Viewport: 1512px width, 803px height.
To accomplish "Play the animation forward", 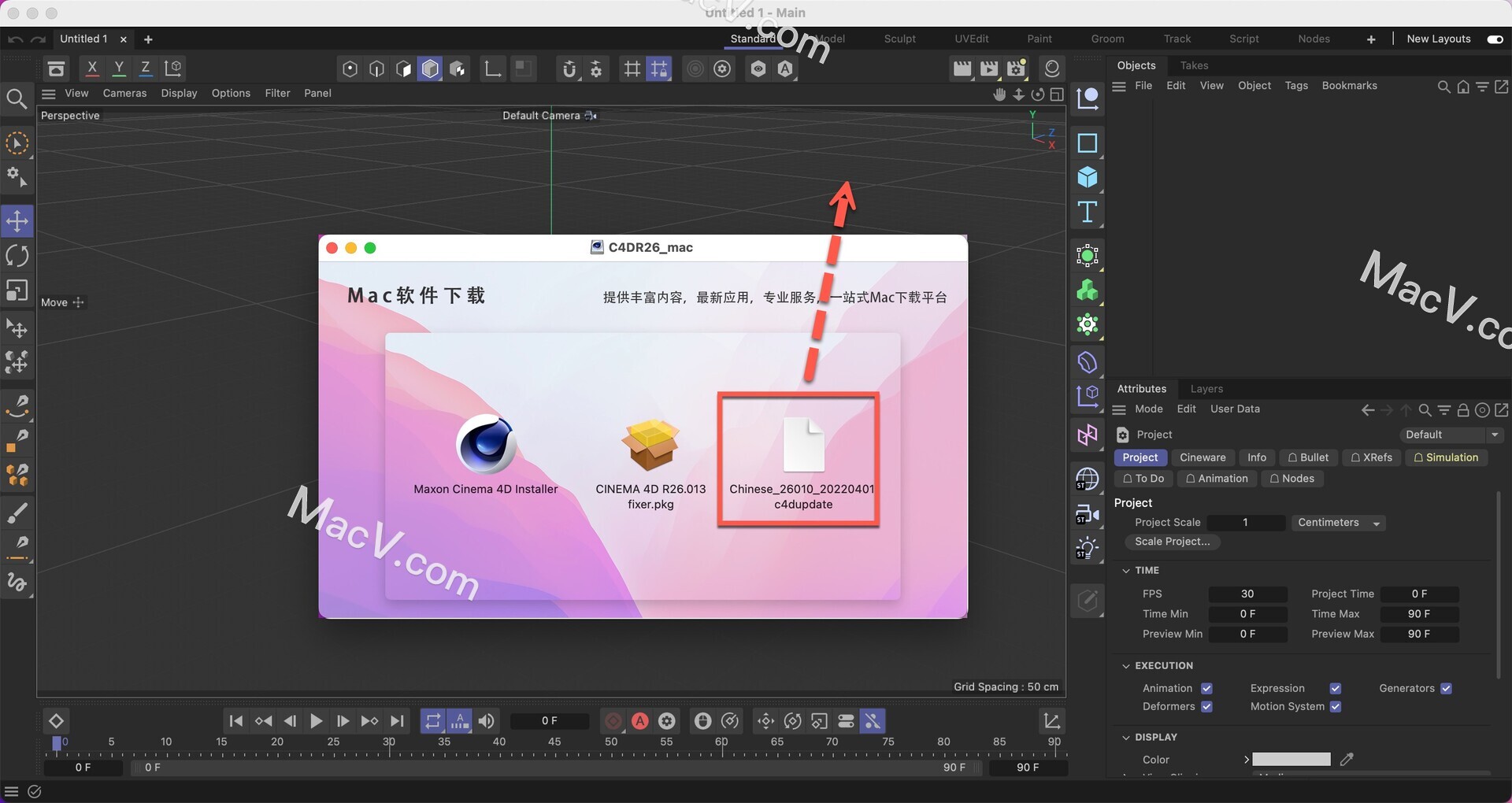I will click(316, 720).
